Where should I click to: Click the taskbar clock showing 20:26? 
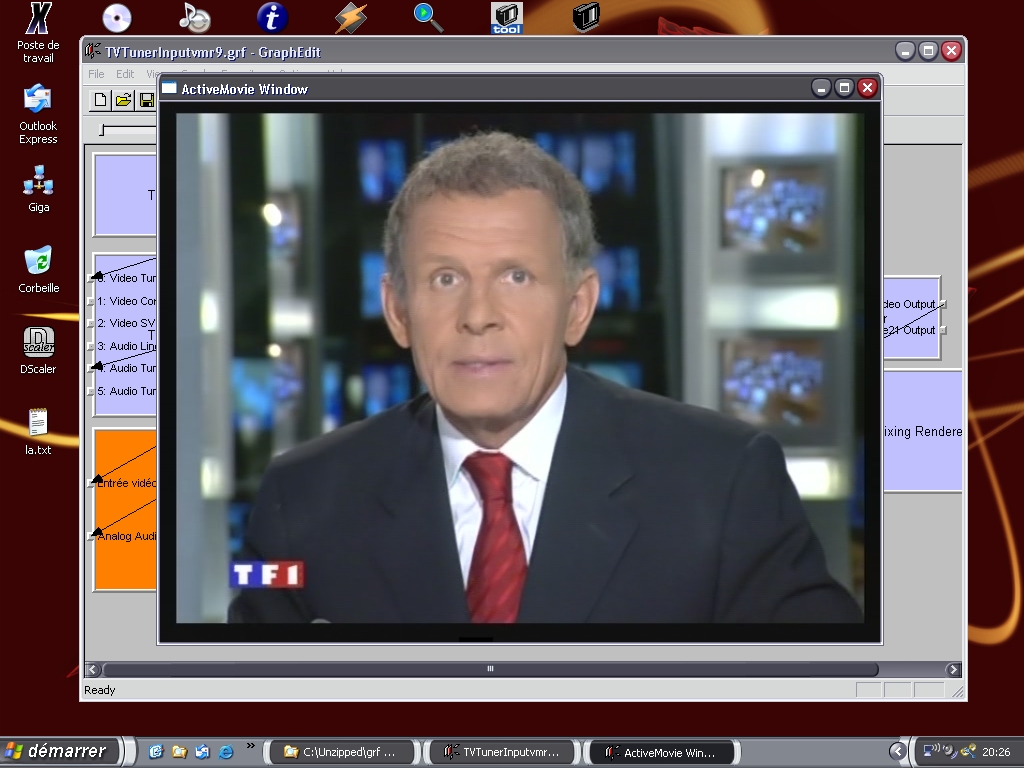(x=996, y=752)
